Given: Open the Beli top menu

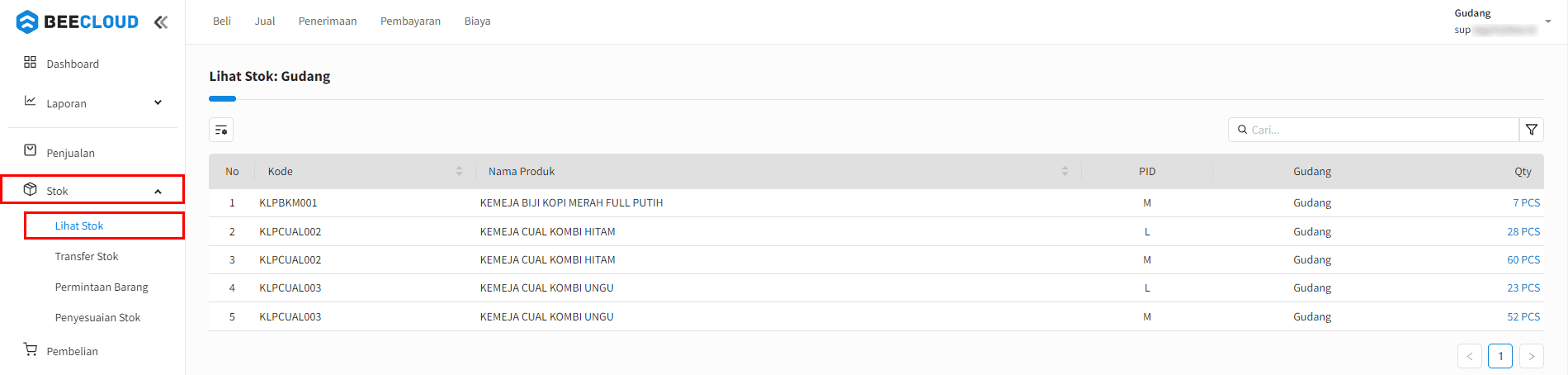Looking at the screenshot, I should pyautogui.click(x=222, y=21).
